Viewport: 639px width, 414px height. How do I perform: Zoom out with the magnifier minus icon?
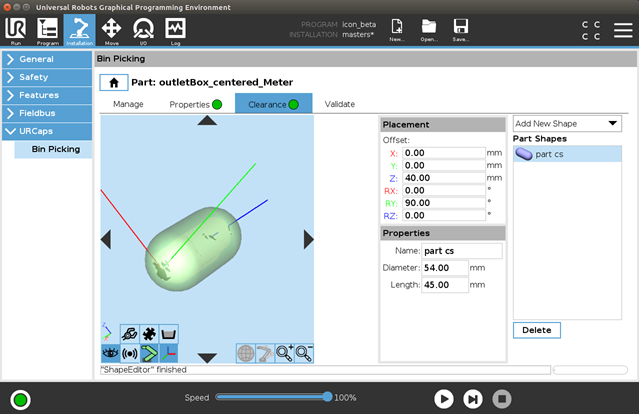(x=304, y=353)
